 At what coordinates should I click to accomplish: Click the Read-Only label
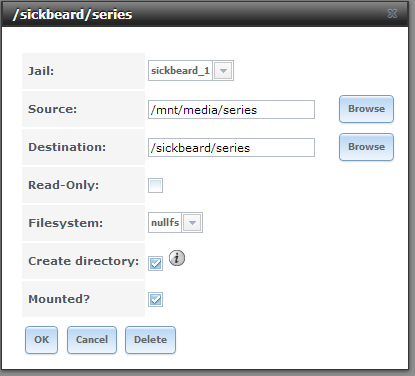(63, 185)
